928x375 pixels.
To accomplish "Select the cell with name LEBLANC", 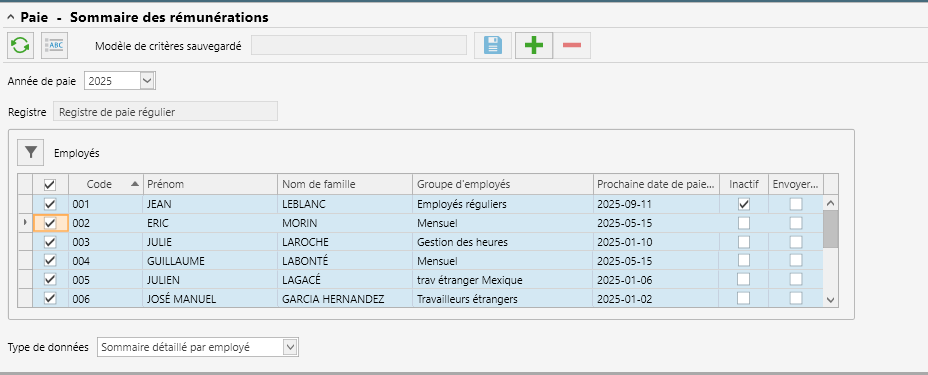I will pos(345,204).
